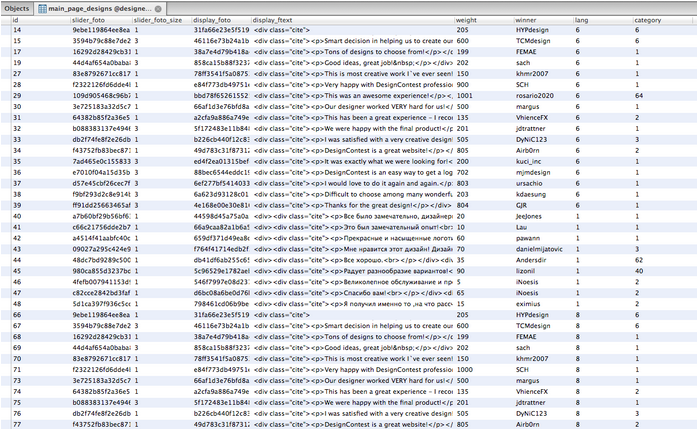The width and height of the screenshot is (698, 430).
Task: Click winner cell HYPdesign in row 66
Action: (532, 315)
